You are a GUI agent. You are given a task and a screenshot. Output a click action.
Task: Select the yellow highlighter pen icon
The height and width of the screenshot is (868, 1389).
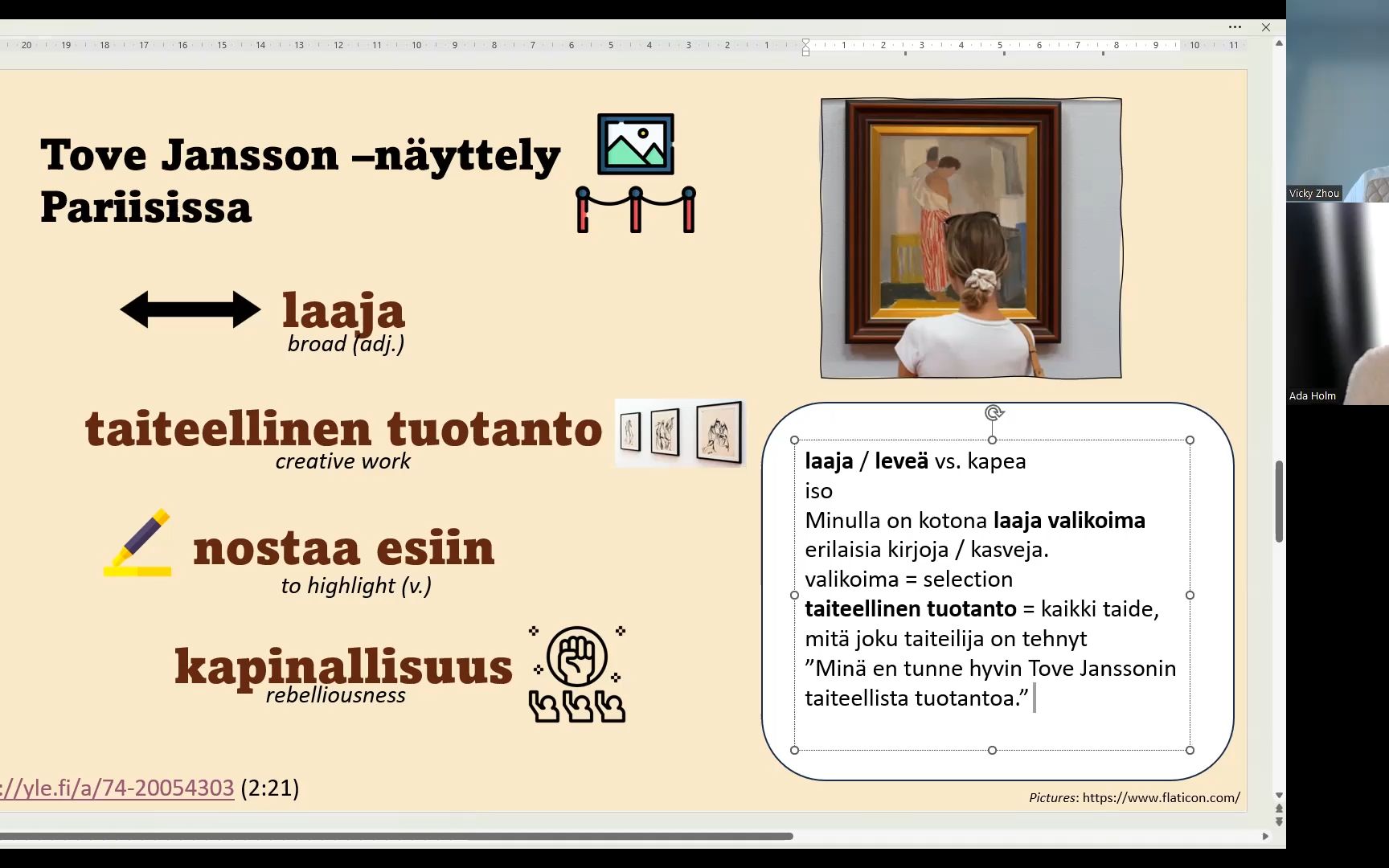pos(137,542)
